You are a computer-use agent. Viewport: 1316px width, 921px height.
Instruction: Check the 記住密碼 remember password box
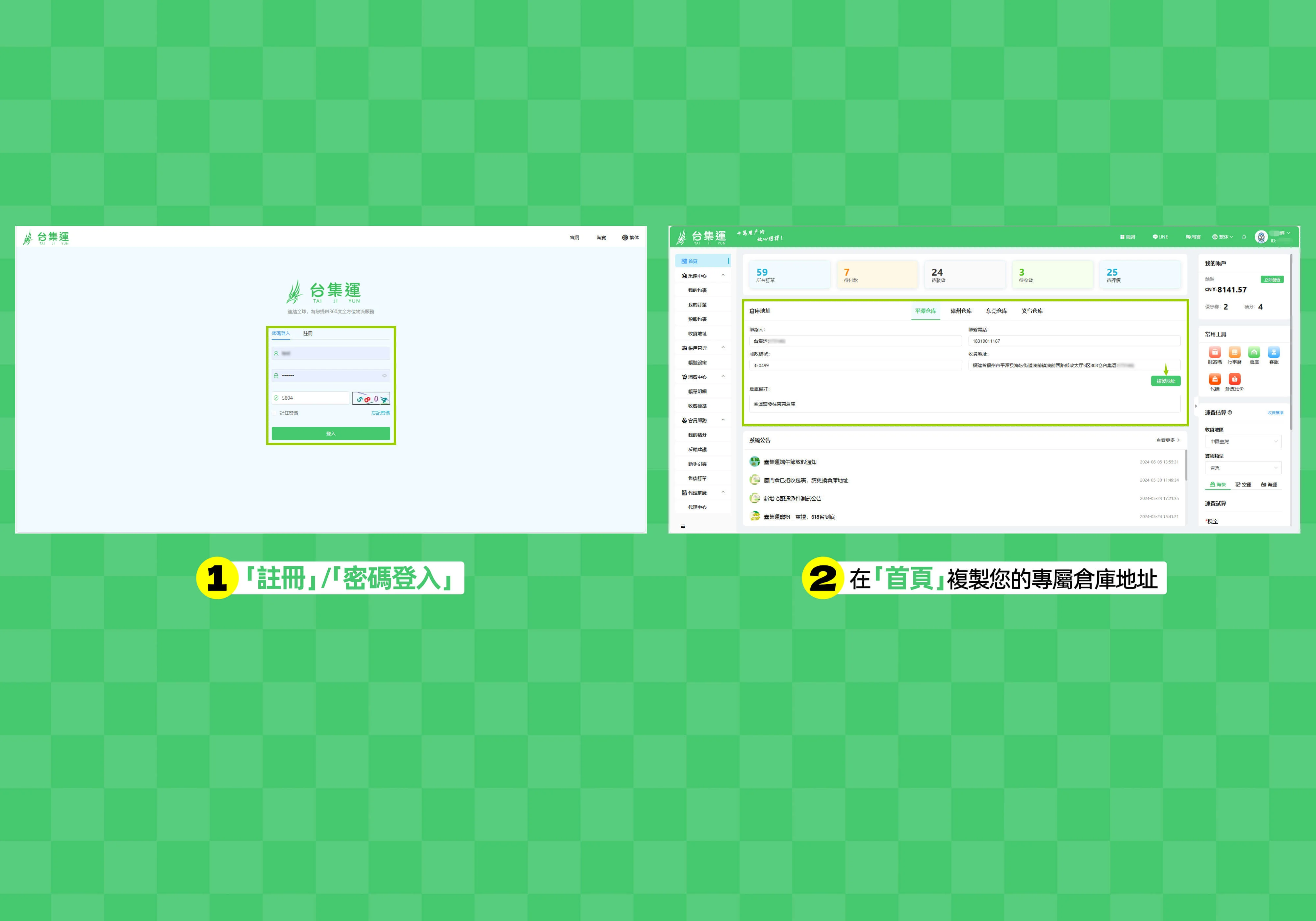click(274, 413)
